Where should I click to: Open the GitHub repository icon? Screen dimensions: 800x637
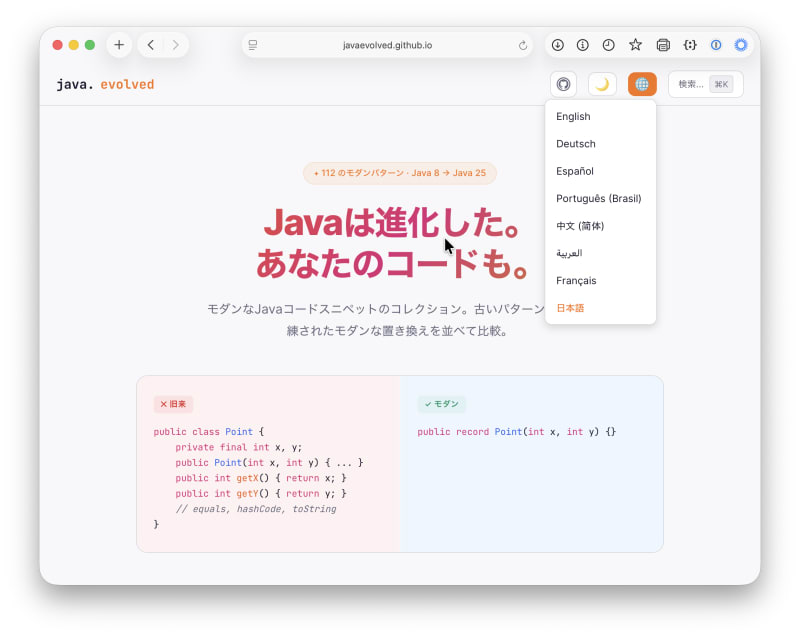click(563, 84)
